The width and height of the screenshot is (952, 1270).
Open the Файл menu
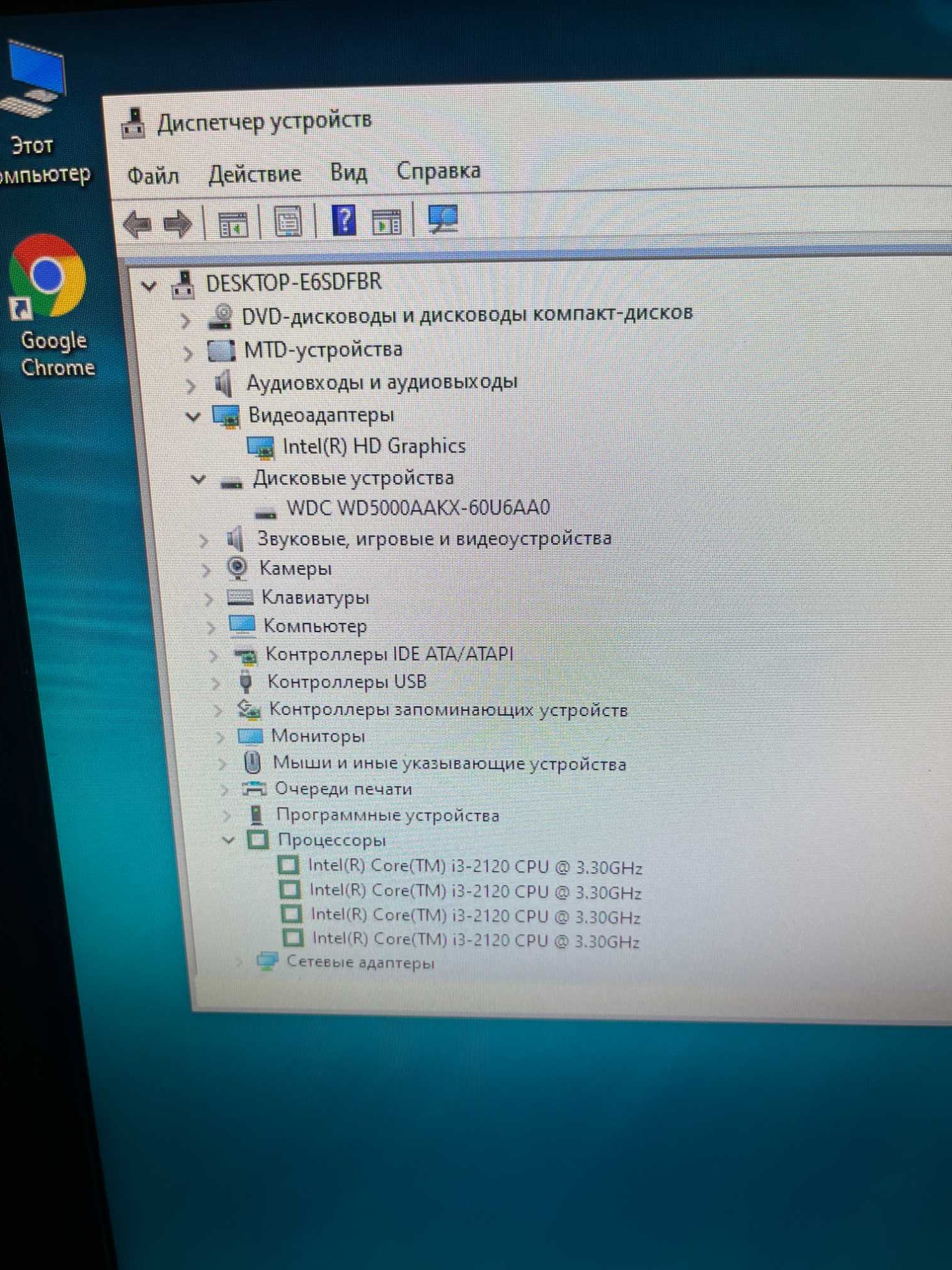(x=153, y=175)
